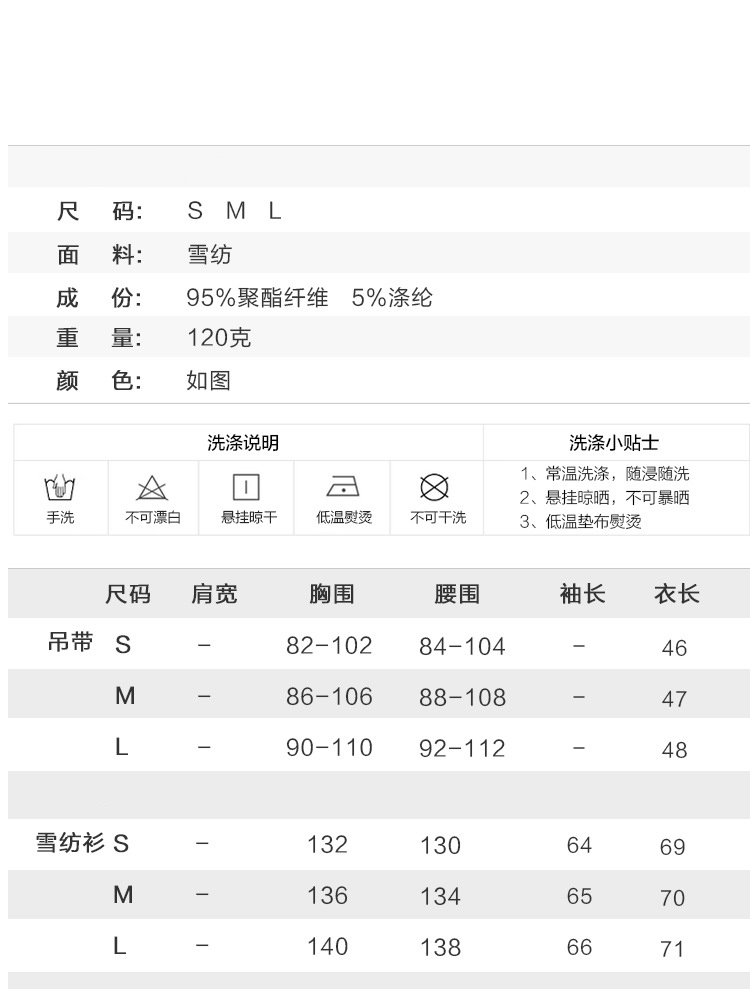Click the 洗涤说明 header
Viewport: 750px width, 989px height.
tap(243, 443)
